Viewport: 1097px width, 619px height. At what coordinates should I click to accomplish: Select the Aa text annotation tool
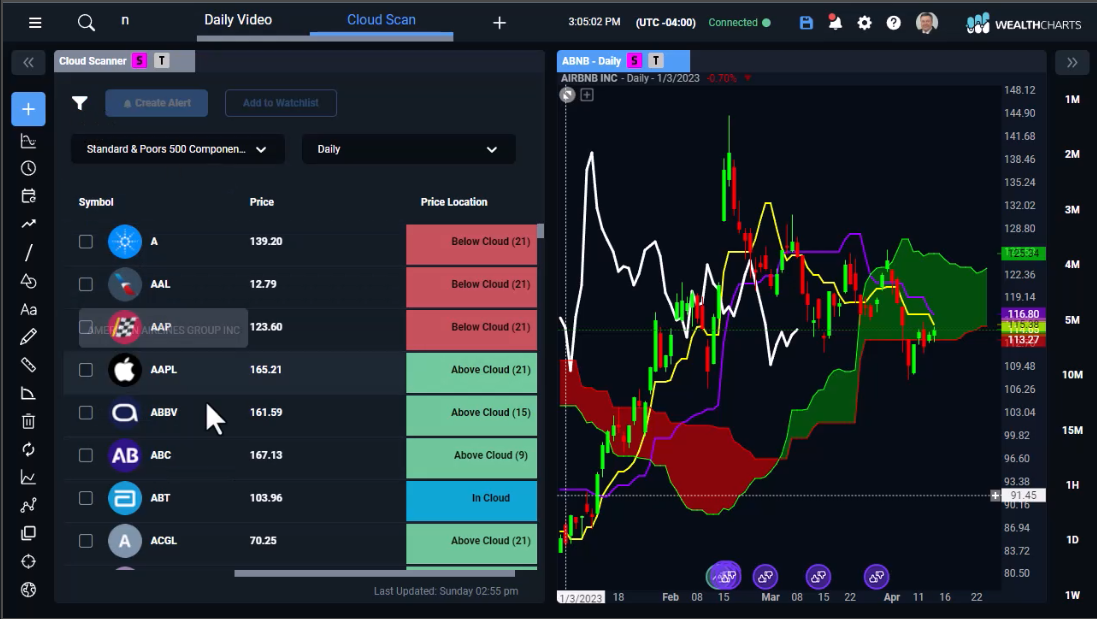pos(28,309)
